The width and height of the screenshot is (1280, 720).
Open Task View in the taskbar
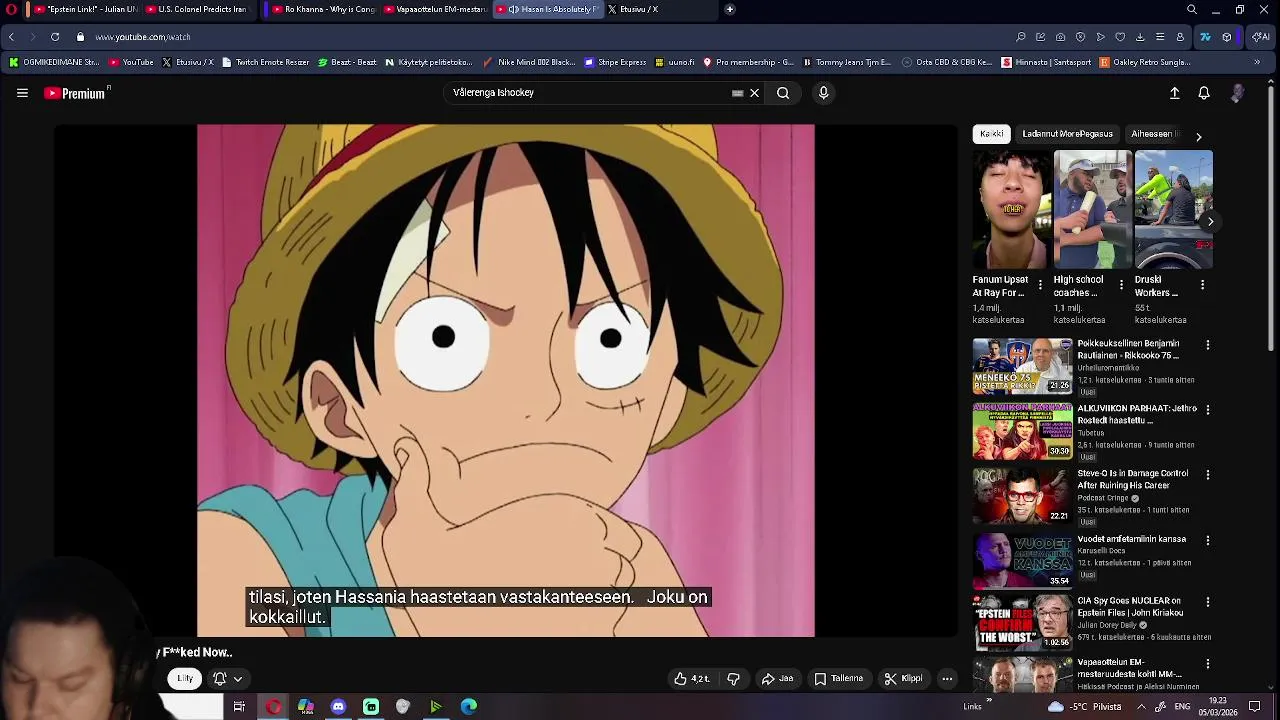pyautogui.click(x=239, y=707)
